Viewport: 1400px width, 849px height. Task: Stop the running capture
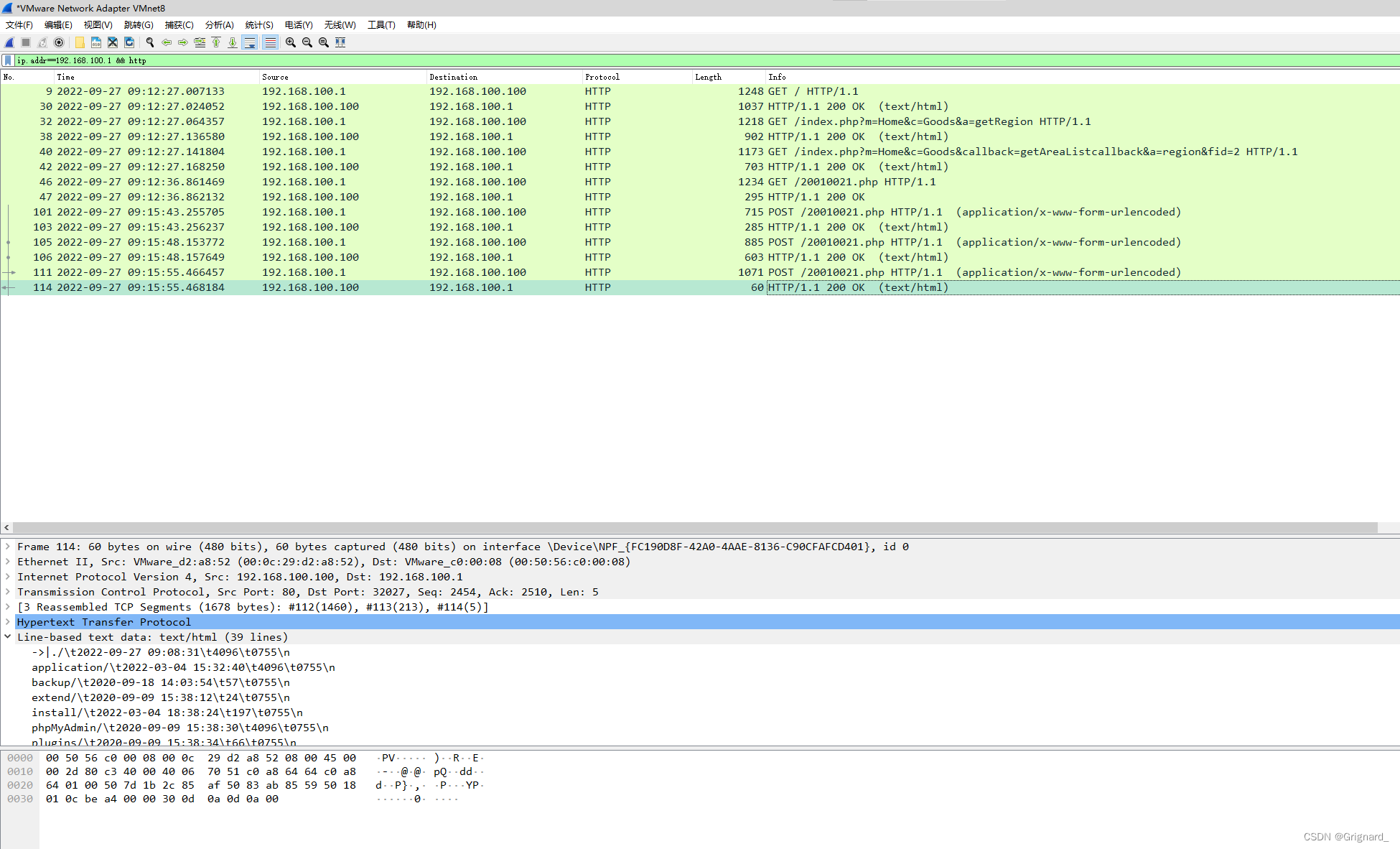(26, 42)
